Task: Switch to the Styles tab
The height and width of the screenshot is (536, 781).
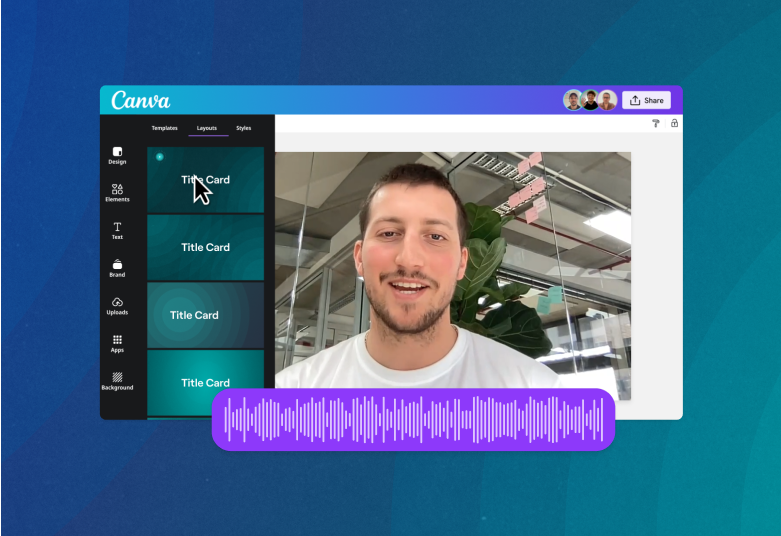Action: pos(244,128)
